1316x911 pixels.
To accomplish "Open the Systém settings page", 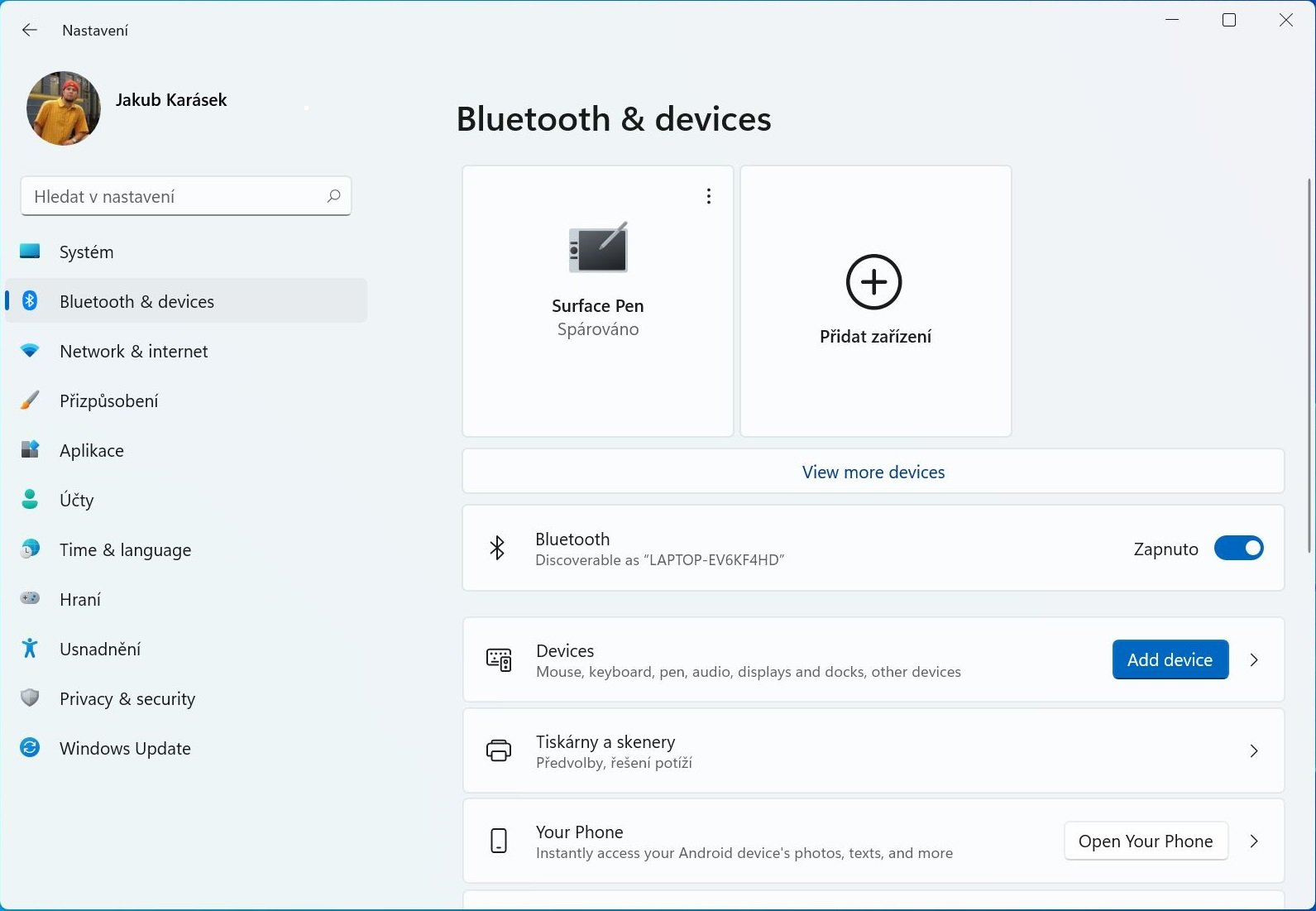I will point(186,252).
